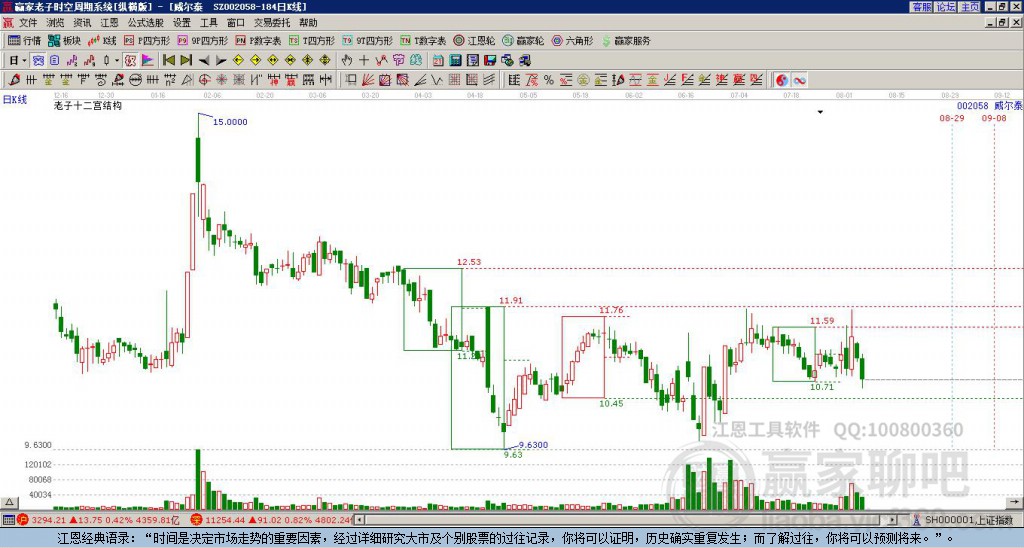Screen dimensions: 1024x548
Task: Open the T四方形 tool
Action: pyautogui.click(x=312, y=40)
